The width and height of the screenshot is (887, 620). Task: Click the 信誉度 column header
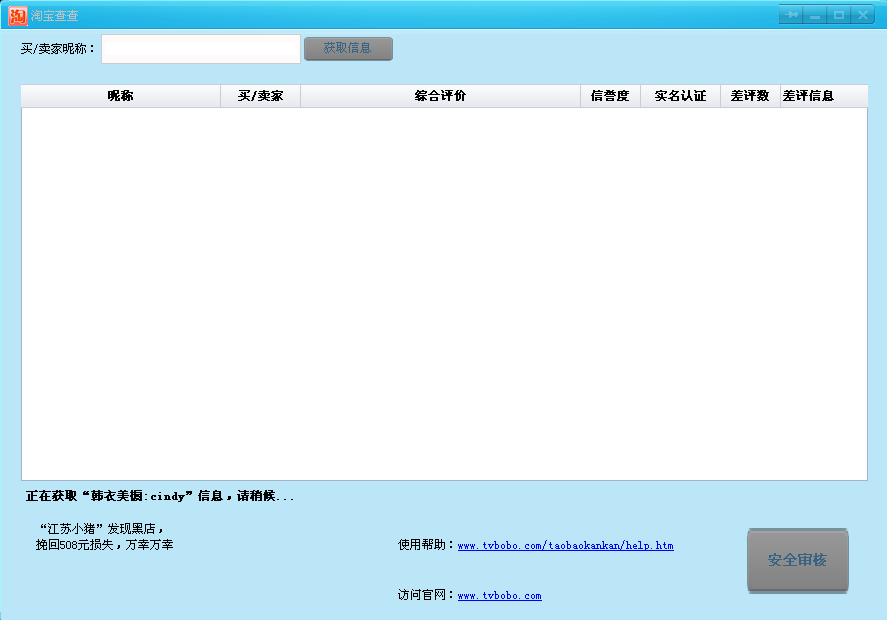tap(610, 96)
